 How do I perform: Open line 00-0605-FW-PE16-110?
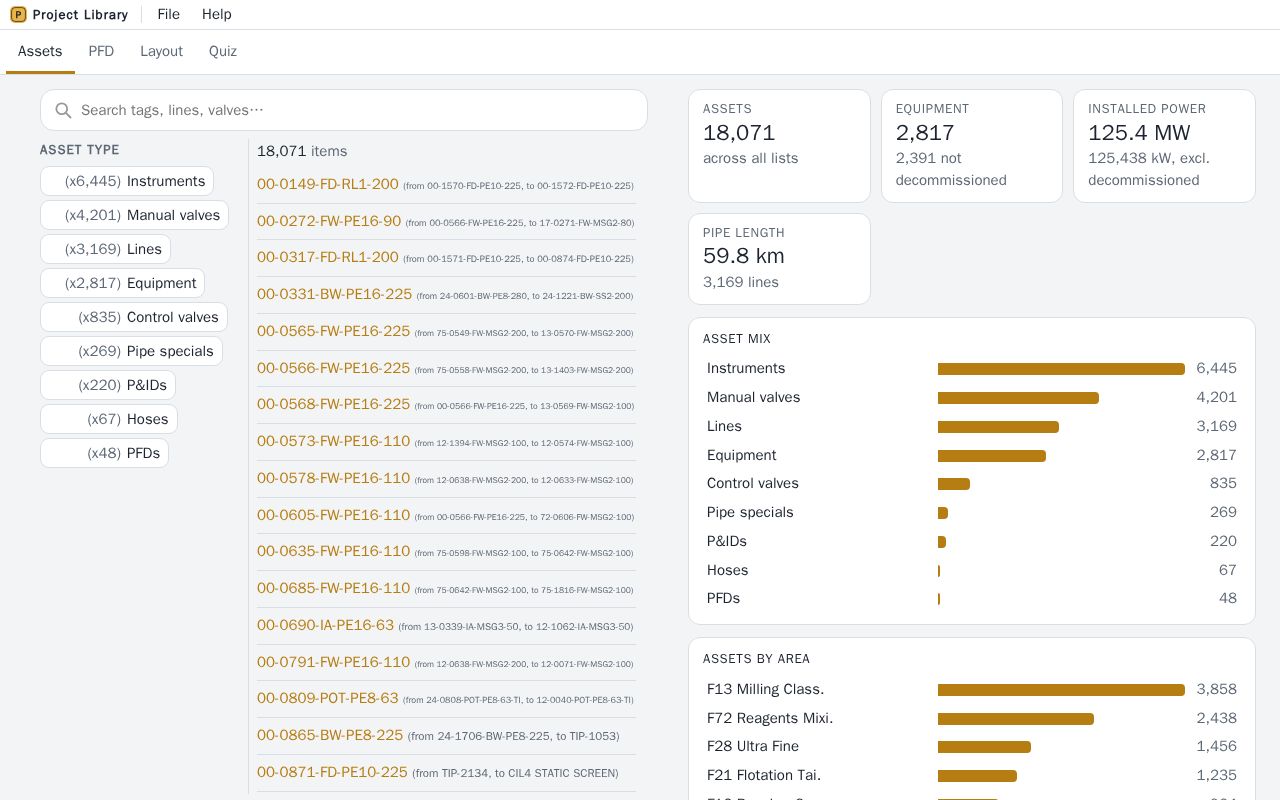[334, 515]
